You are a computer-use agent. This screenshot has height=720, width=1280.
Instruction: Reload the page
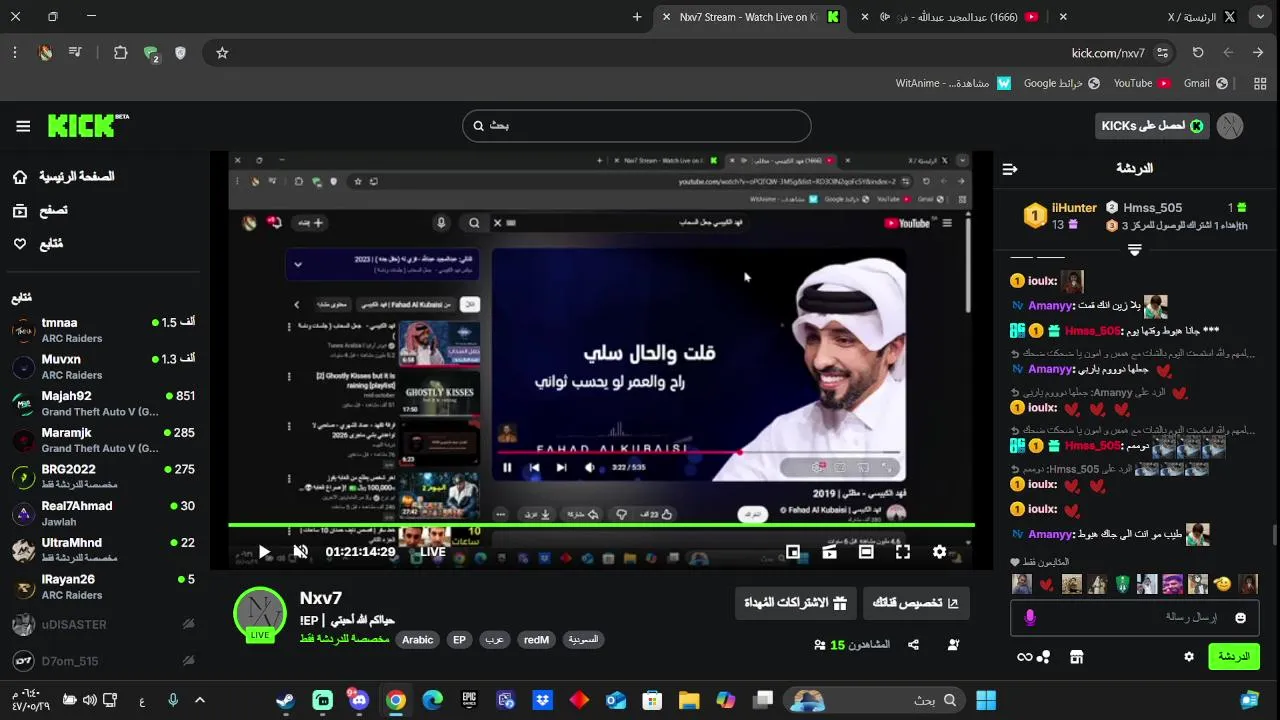[x=1198, y=53]
